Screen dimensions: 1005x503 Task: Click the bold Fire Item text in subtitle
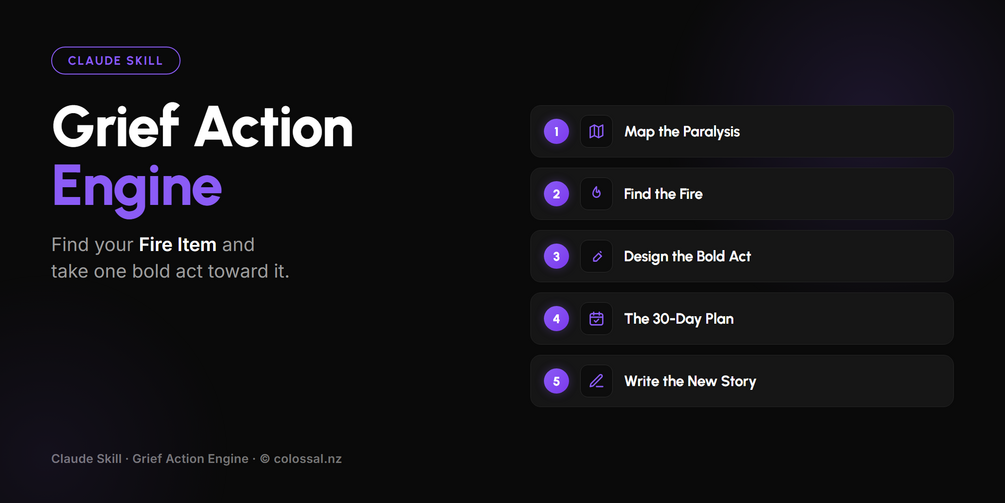tap(178, 245)
